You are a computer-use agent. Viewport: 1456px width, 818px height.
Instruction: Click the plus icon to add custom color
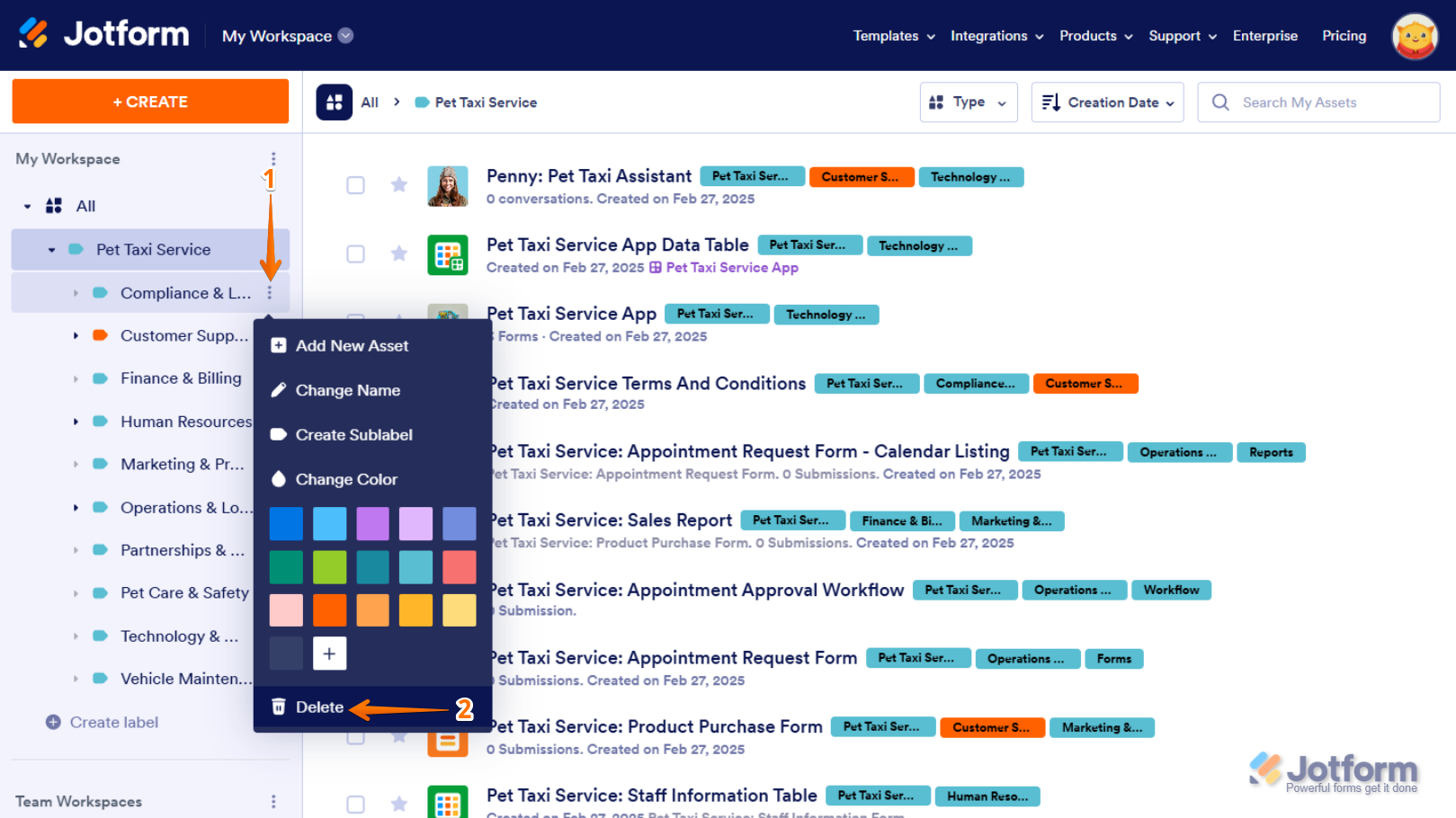pyautogui.click(x=329, y=654)
